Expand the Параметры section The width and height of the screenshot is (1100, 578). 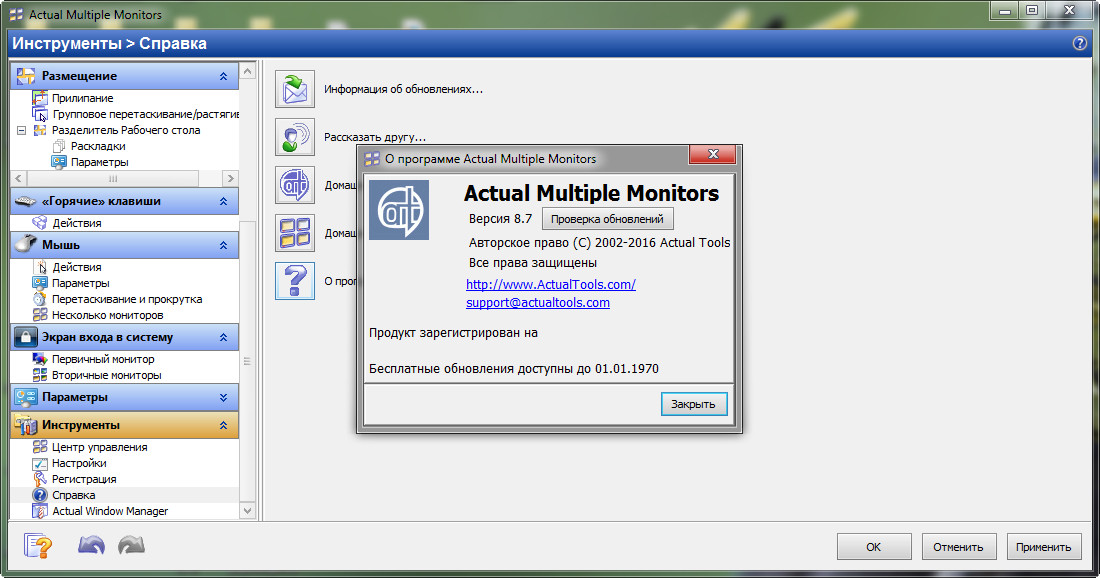point(223,397)
